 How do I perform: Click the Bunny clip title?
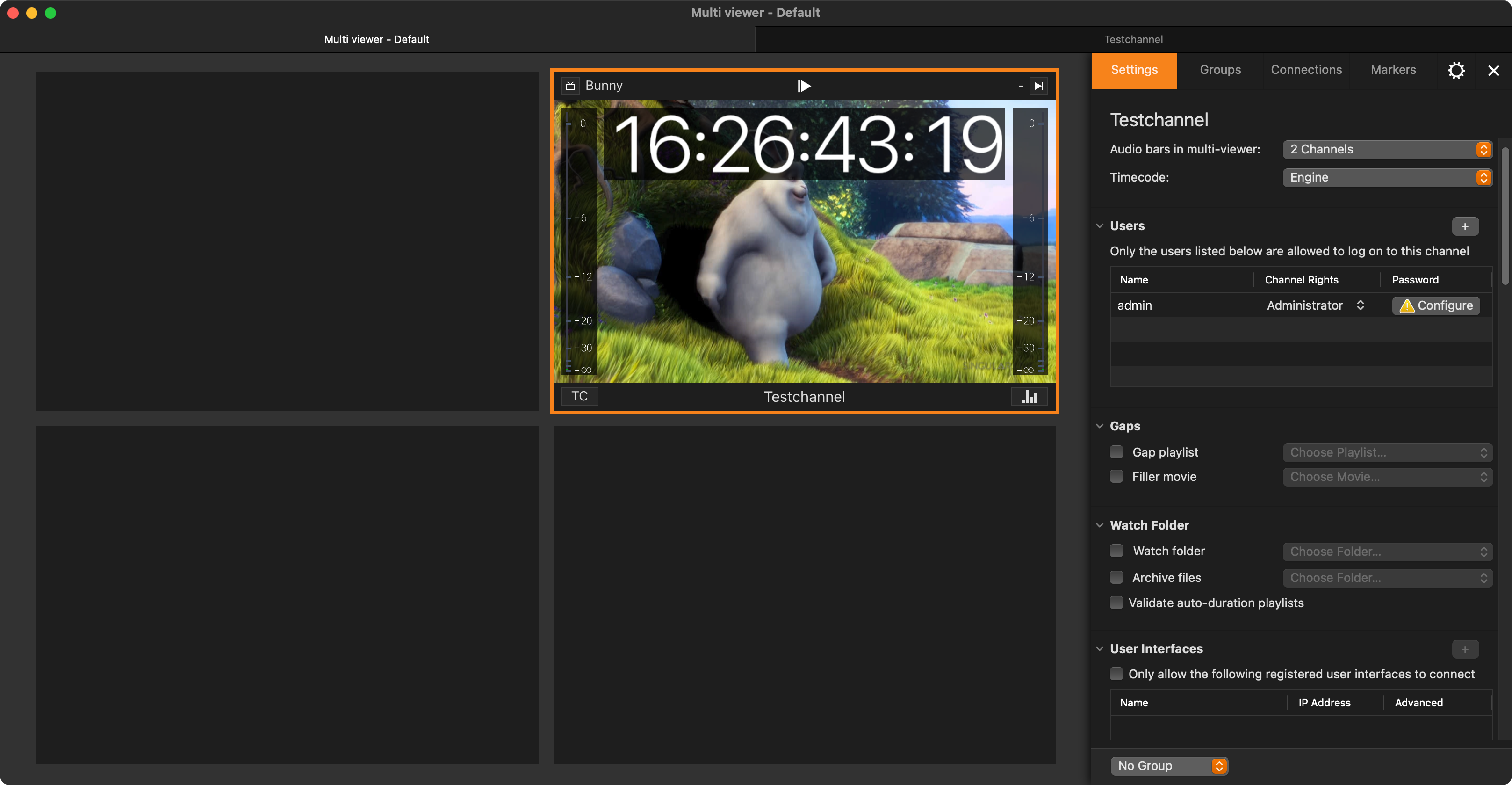point(604,86)
